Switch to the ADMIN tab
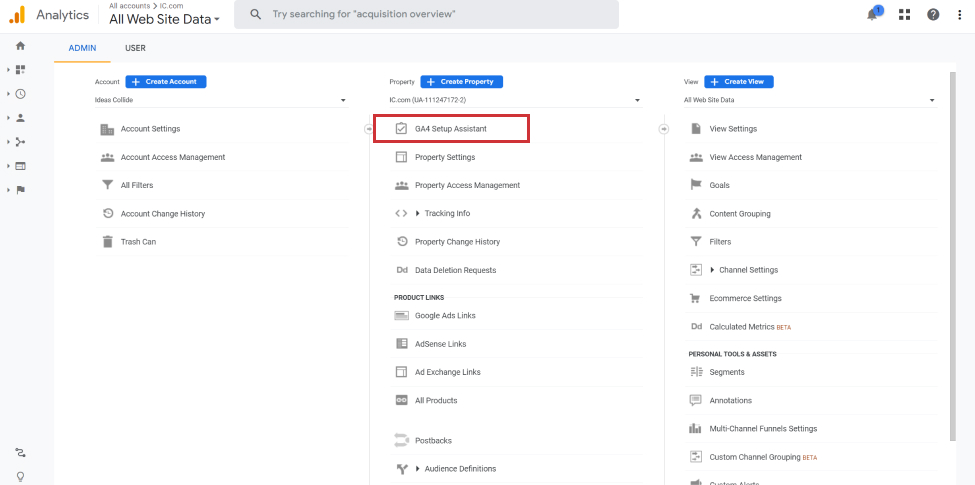Screen dimensions: 975x485 pos(82,48)
